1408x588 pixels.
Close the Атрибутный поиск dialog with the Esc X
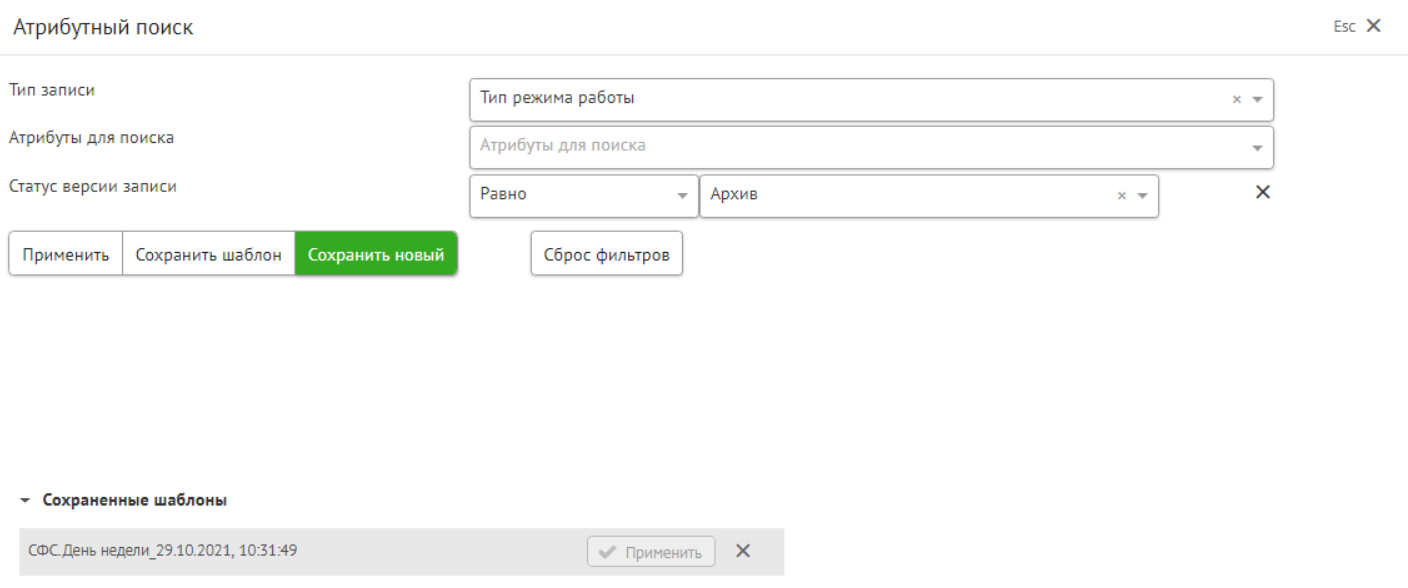click(x=1372, y=26)
